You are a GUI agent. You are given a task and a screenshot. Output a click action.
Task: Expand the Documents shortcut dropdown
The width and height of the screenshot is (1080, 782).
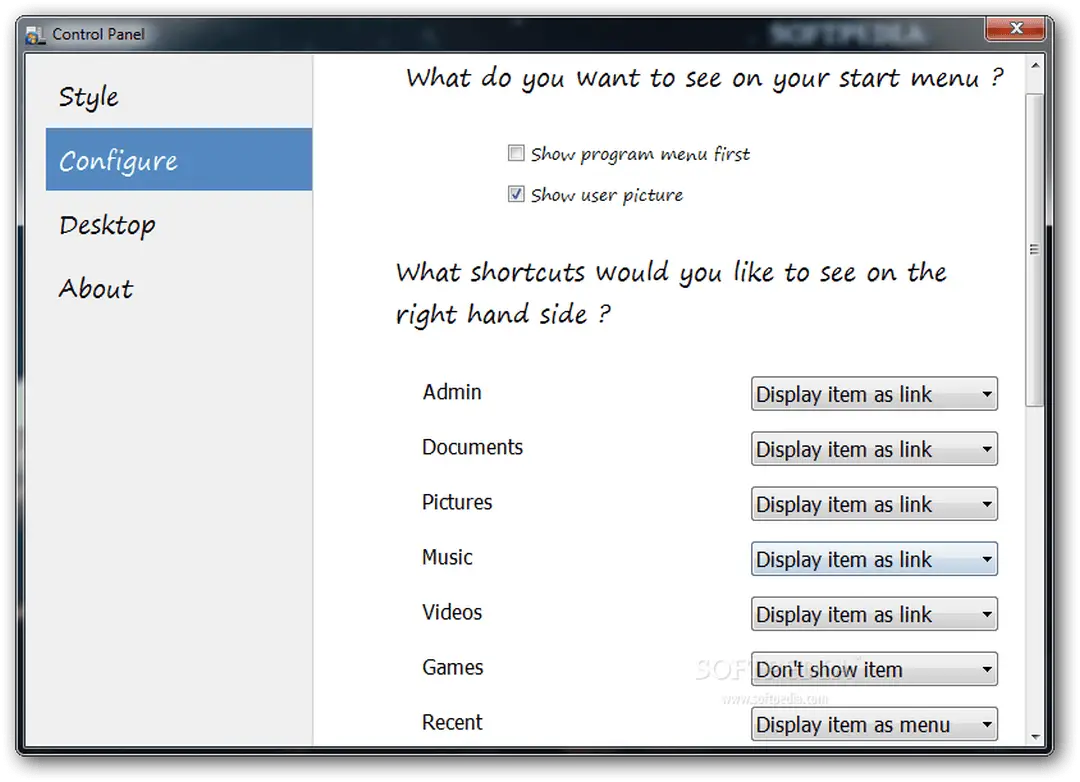coord(873,449)
